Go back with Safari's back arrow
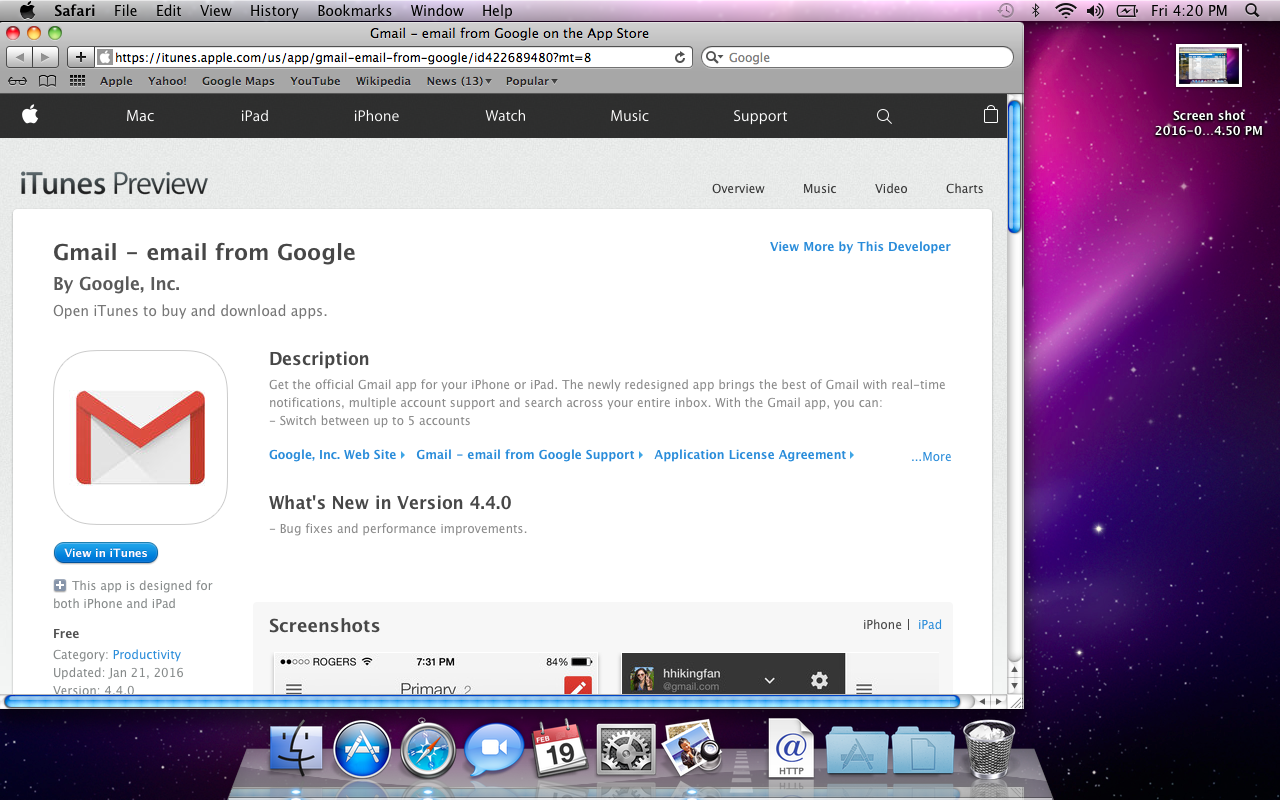Screen dimensions: 1280x800 pyautogui.click(x=20, y=57)
